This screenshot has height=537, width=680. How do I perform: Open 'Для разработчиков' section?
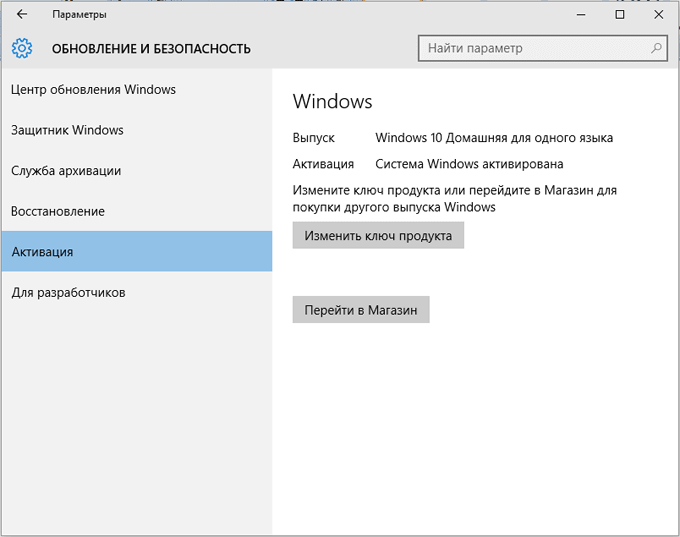[x=137, y=292]
